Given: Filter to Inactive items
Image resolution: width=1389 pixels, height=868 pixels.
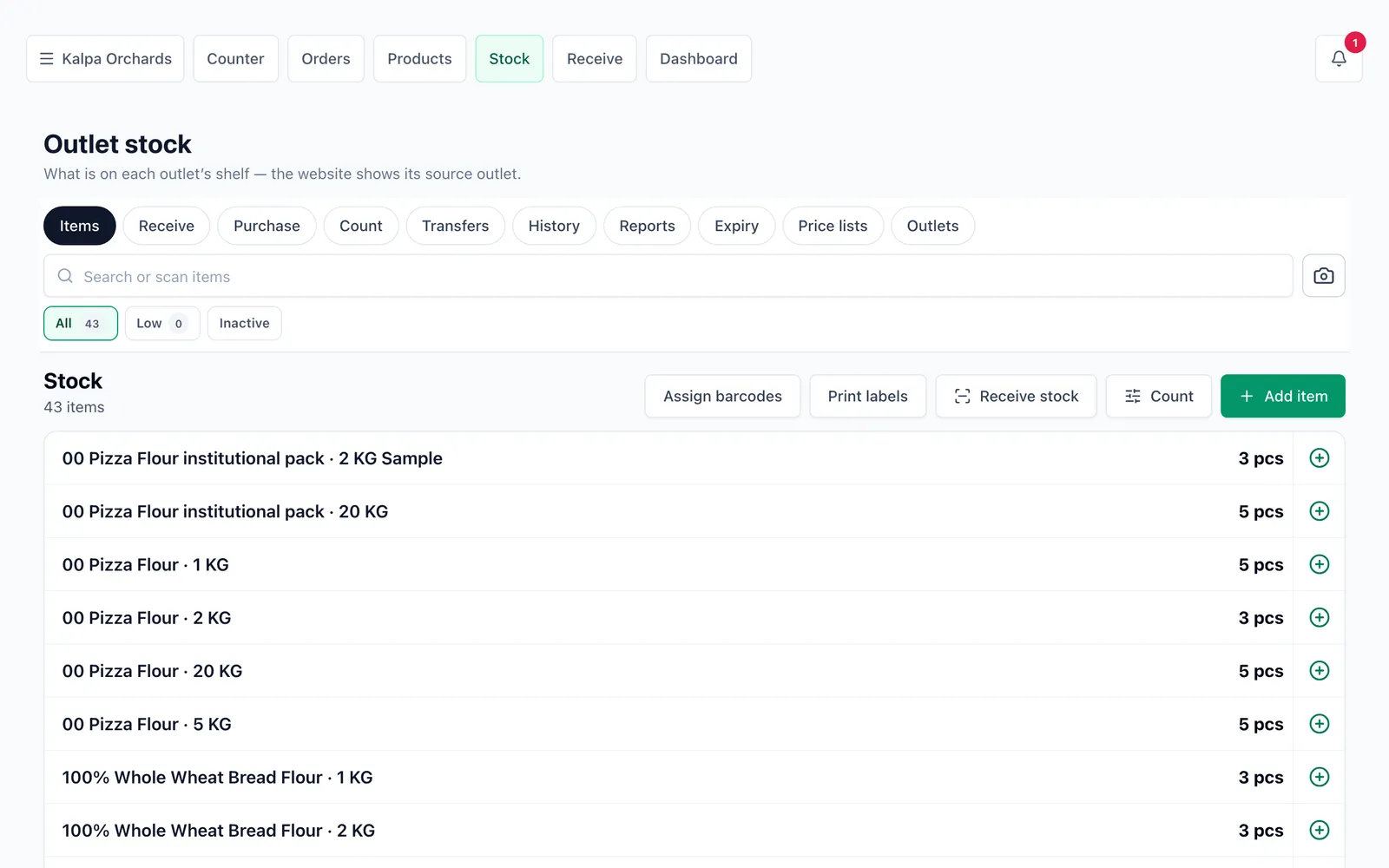Looking at the screenshot, I should click(244, 324).
